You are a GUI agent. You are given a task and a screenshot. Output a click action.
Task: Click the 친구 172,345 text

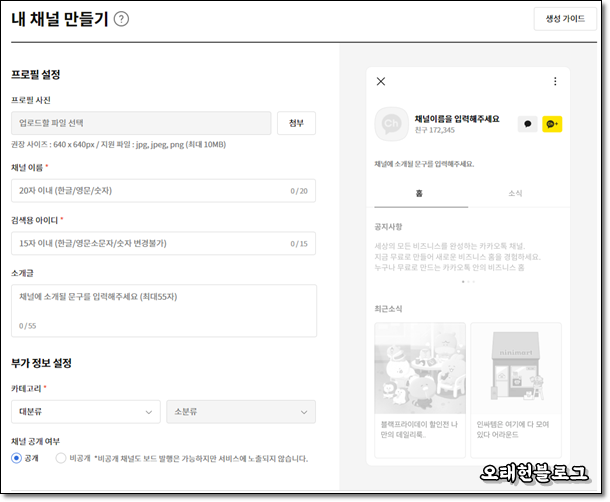pos(435,130)
